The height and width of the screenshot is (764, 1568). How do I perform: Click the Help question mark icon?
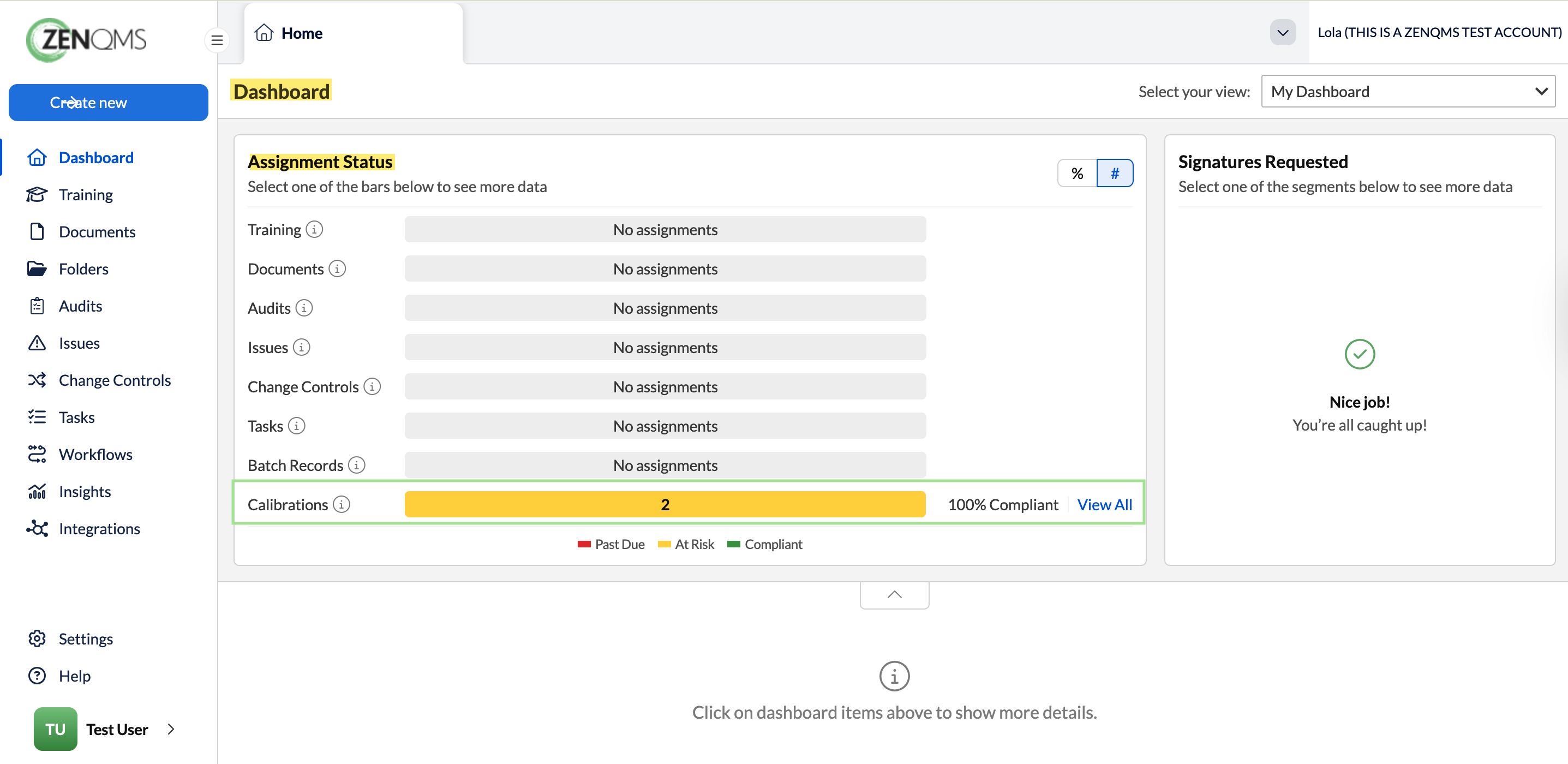coord(37,676)
